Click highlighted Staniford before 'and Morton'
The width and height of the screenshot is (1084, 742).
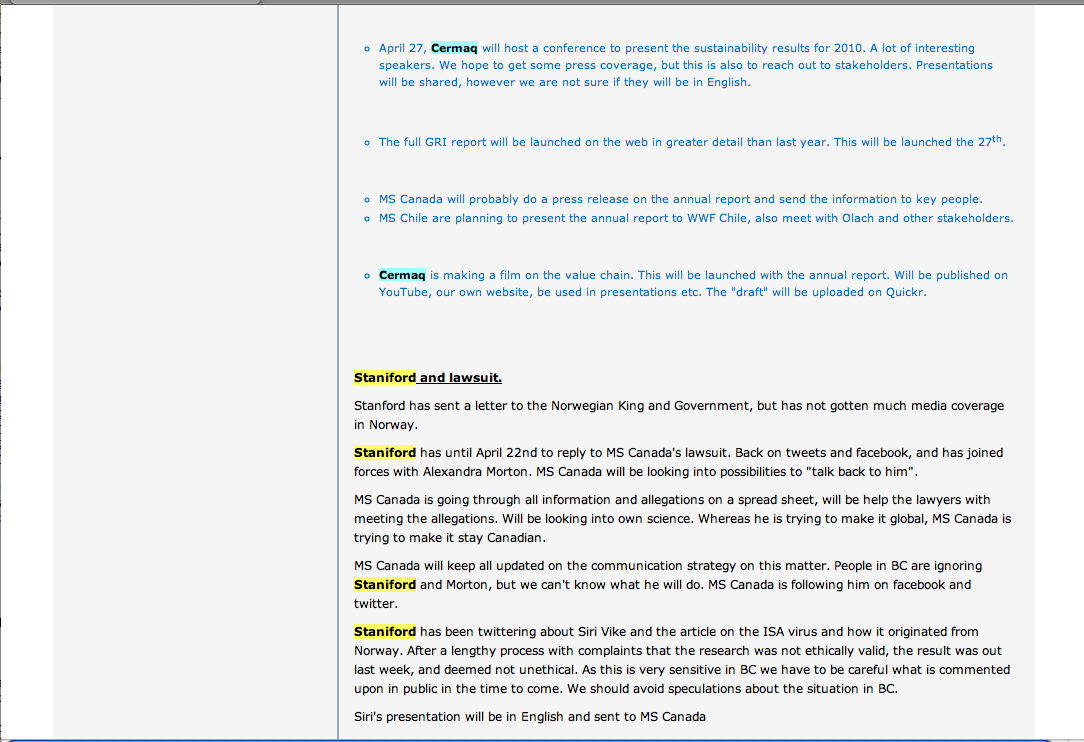(384, 585)
